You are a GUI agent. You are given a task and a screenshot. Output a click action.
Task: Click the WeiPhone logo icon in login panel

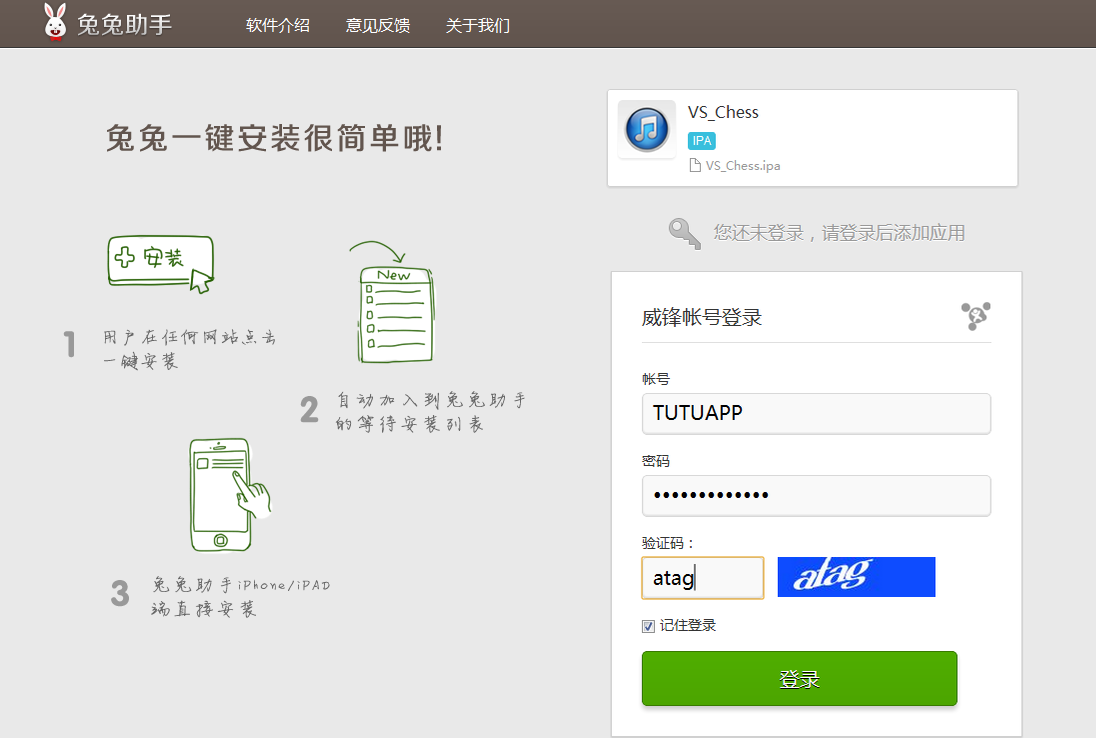pyautogui.click(x=976, y=316)
